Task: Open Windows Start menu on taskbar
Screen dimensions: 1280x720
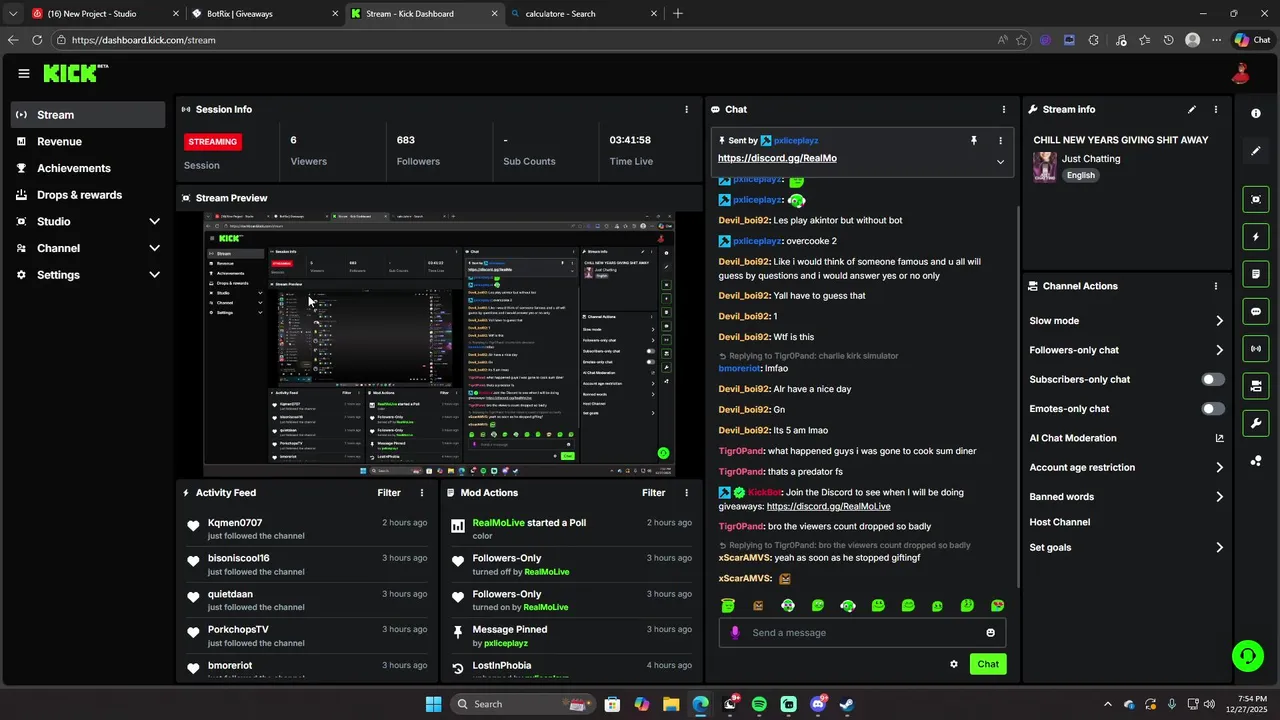Action: click(x=433, y=704)
